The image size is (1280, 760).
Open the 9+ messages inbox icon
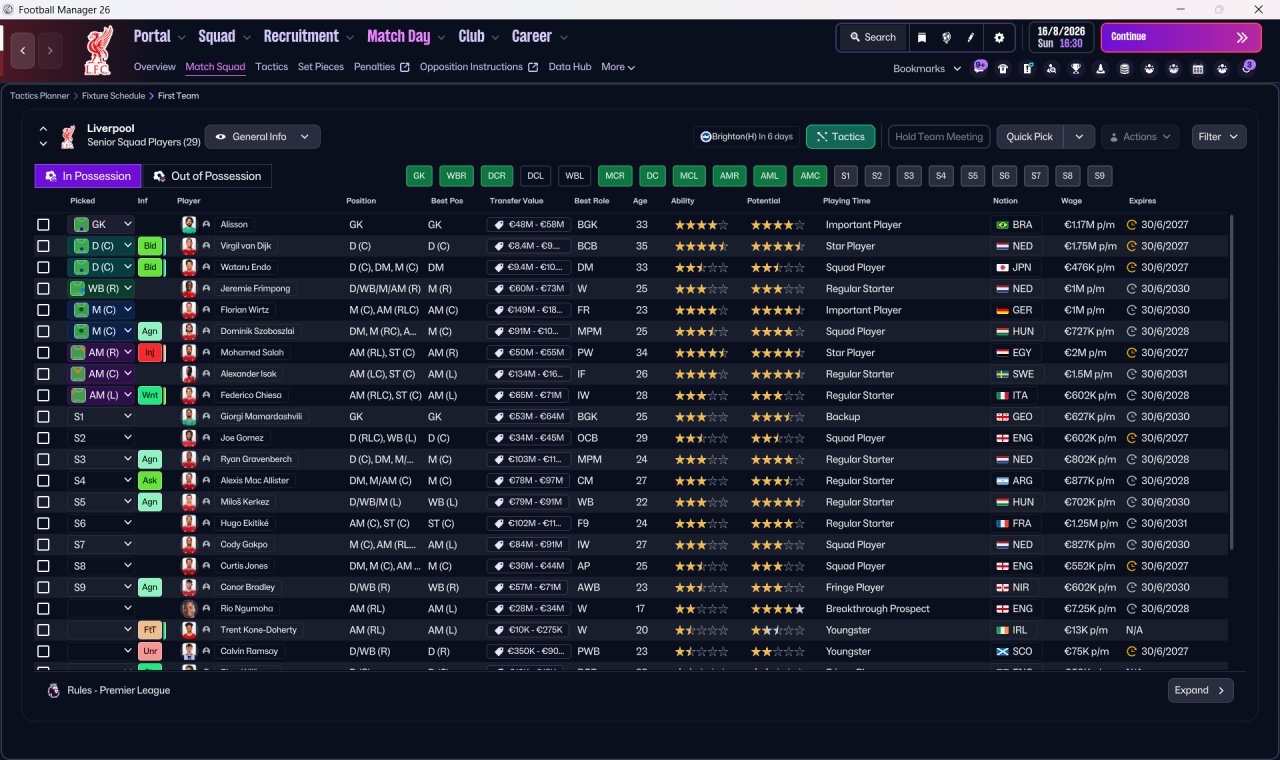pyautogui.click(x=980, y=67)
